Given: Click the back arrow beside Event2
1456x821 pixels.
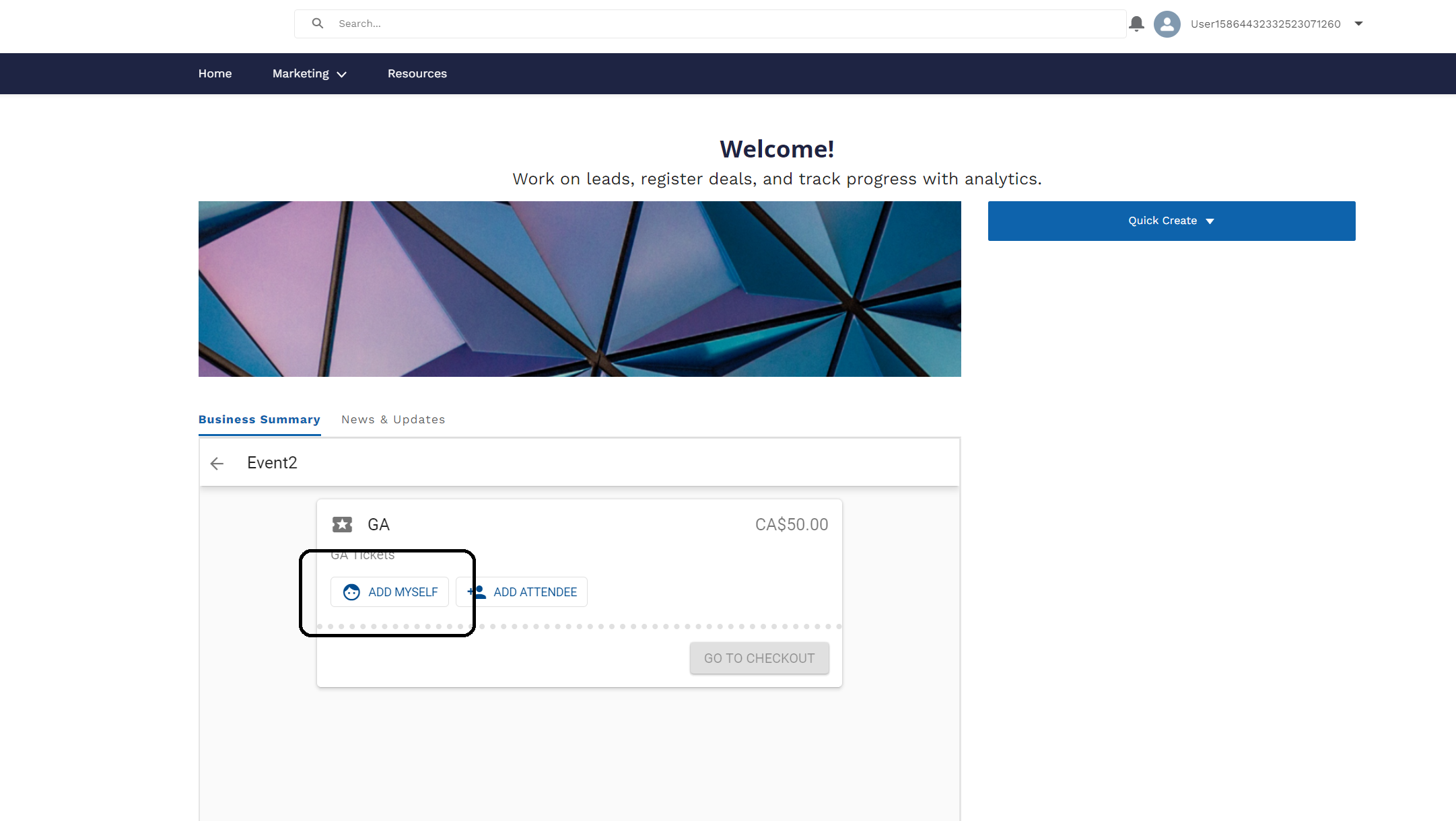Looking at the screenshot, I should click(217, 464).
